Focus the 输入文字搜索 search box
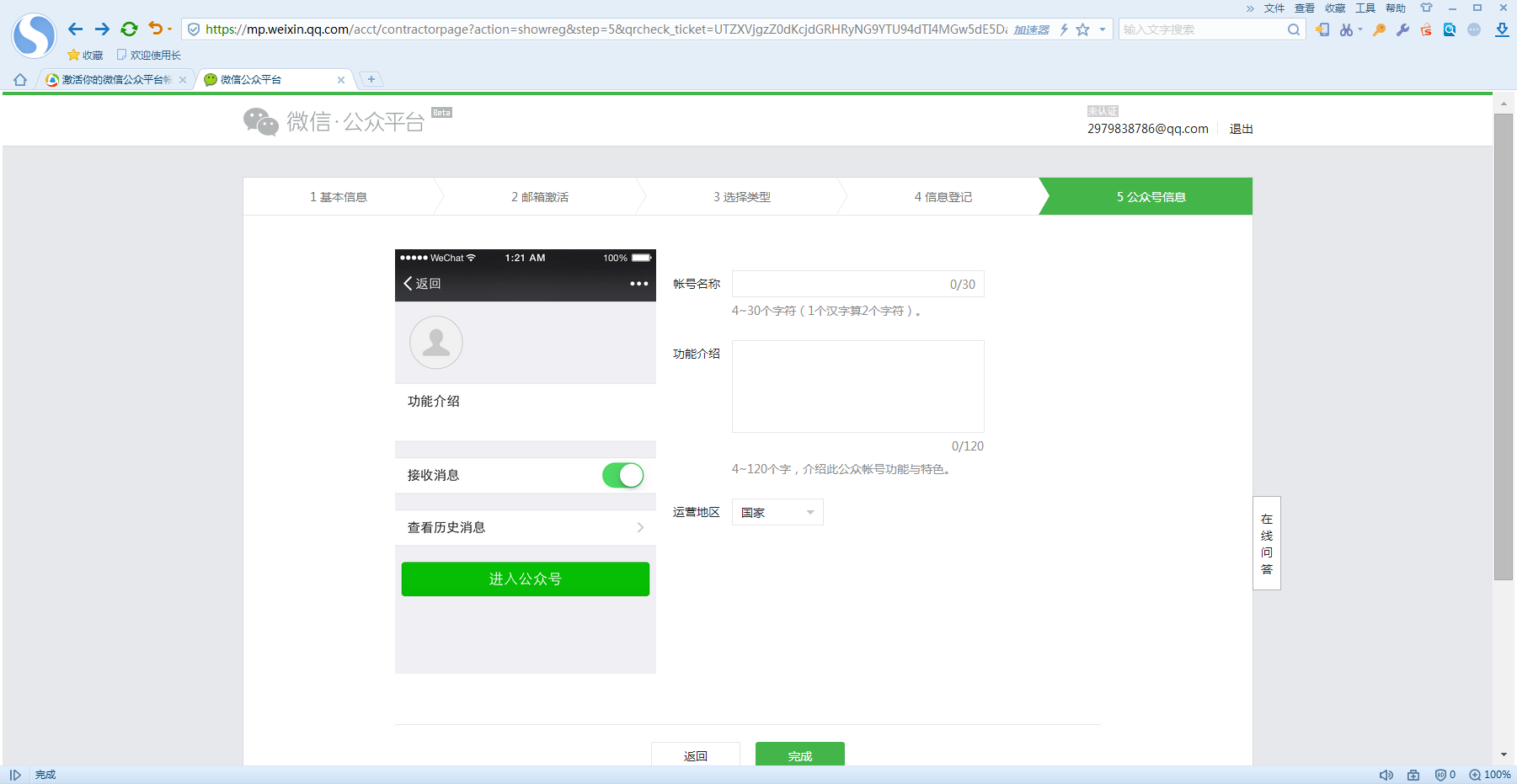Image resolution: width=1517 pixels, height=784 pixels. (1201, 29)
